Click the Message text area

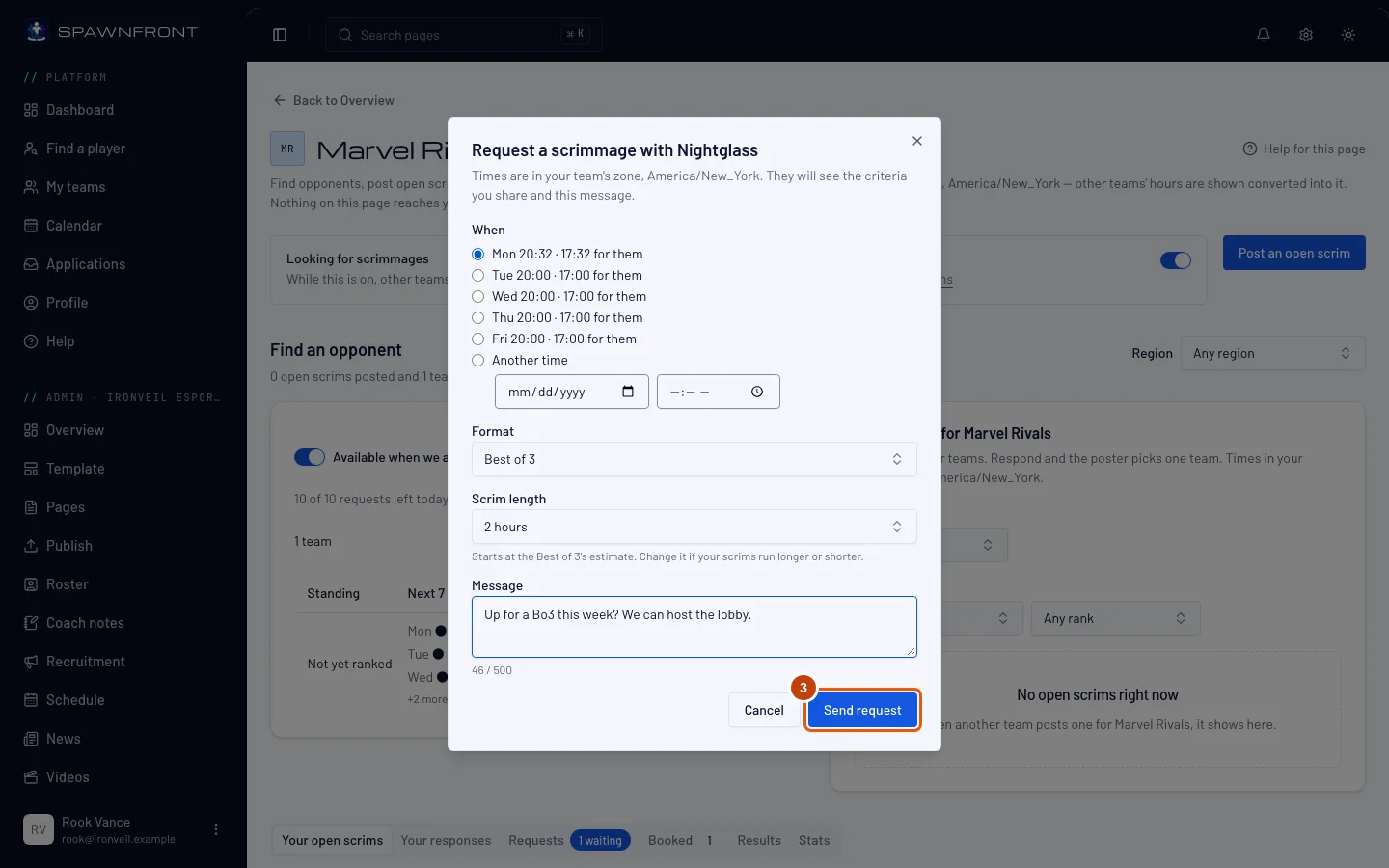click(x=694, y=627)
